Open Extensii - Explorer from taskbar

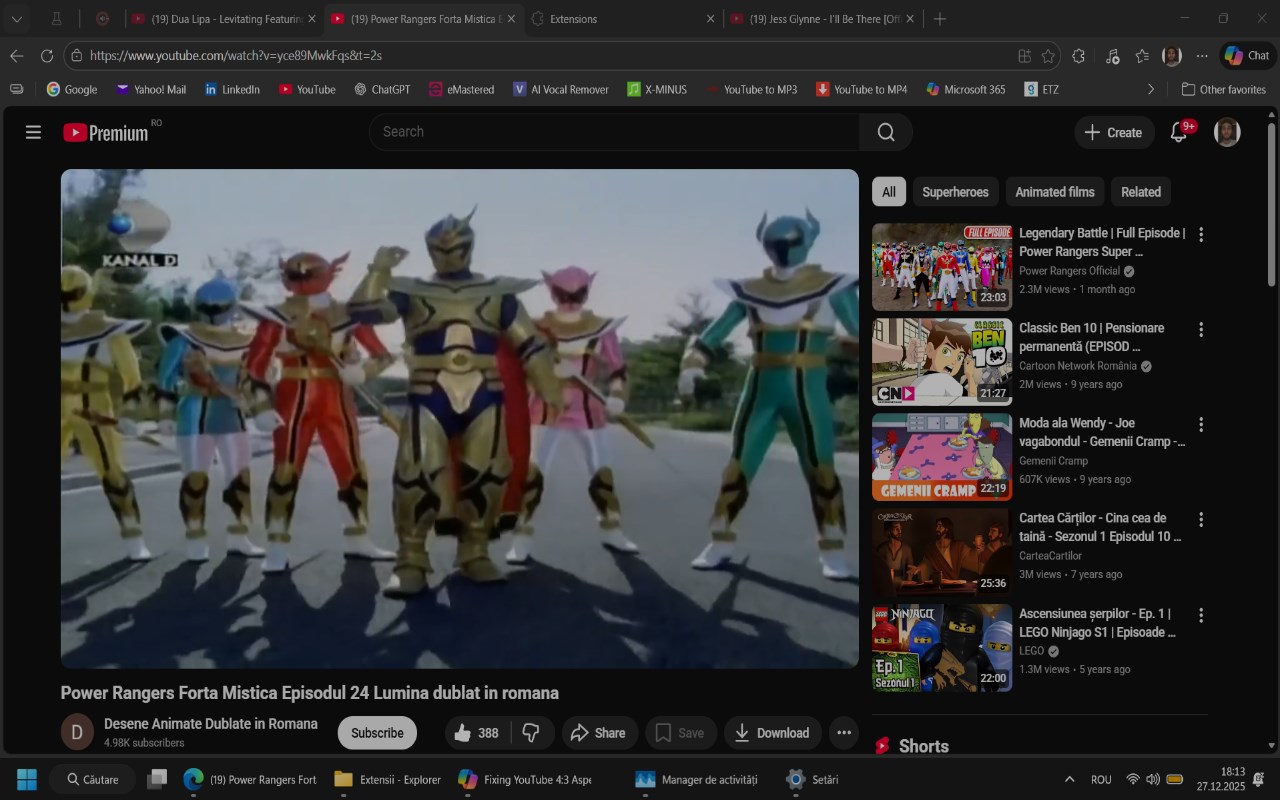pyautogui.click(x=387, y=779)
